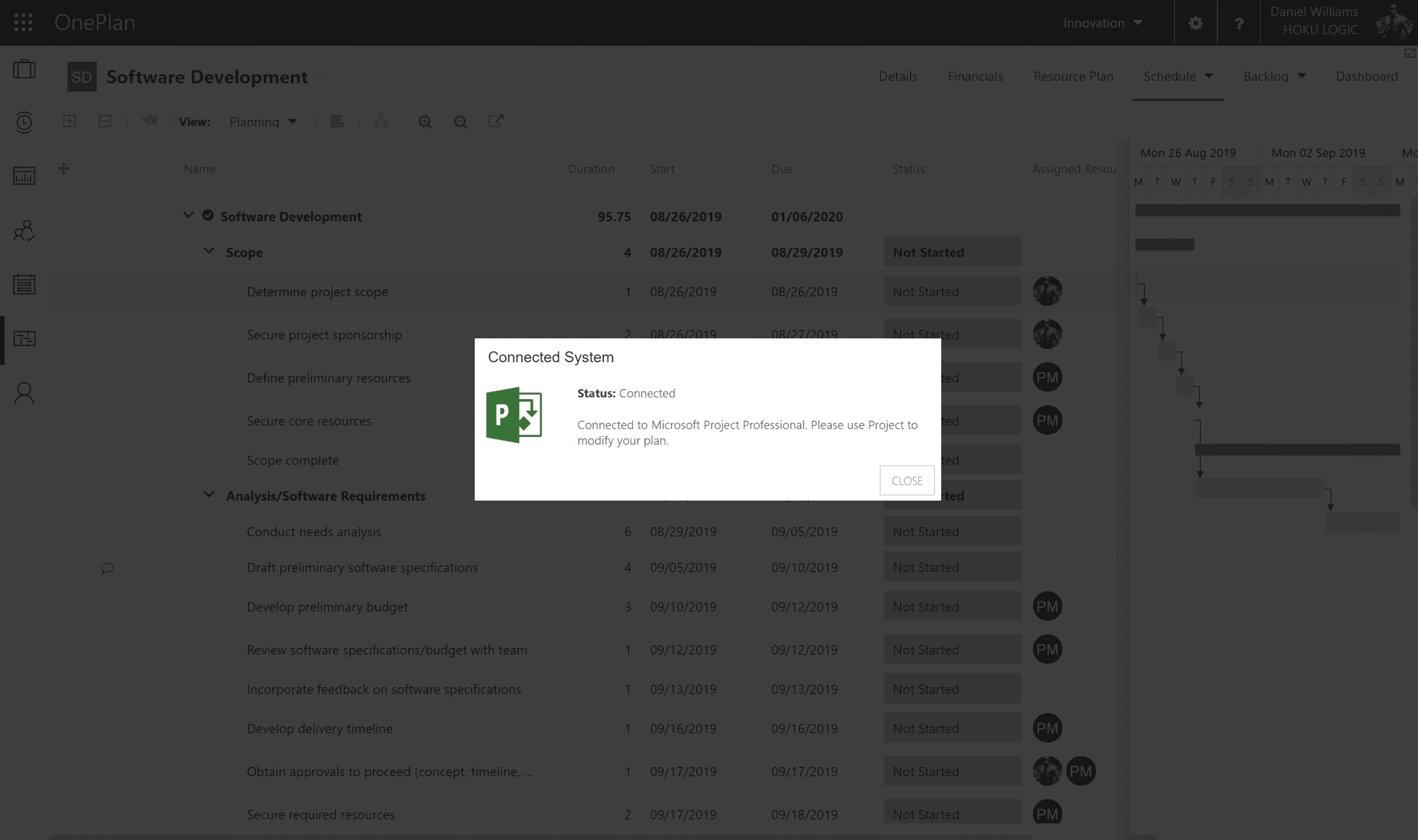Click PM avatar on Obtain approvals row
Screen dimensions: 1418x840
click(1081, 771)
